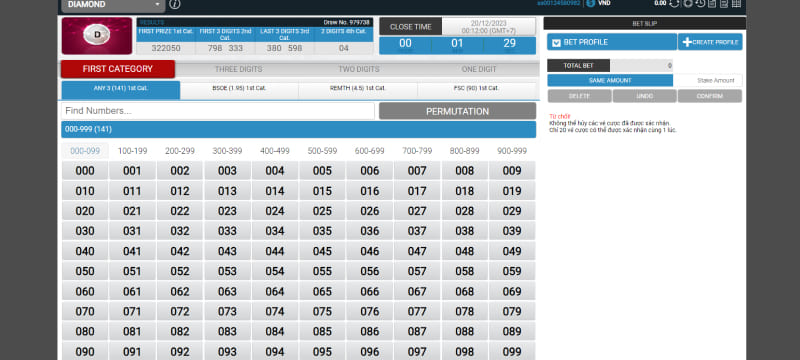Image resolution: width=800 pixels, height=360 pixels.
Task: Select the 300-399 number range
Action: pos(227,151)
